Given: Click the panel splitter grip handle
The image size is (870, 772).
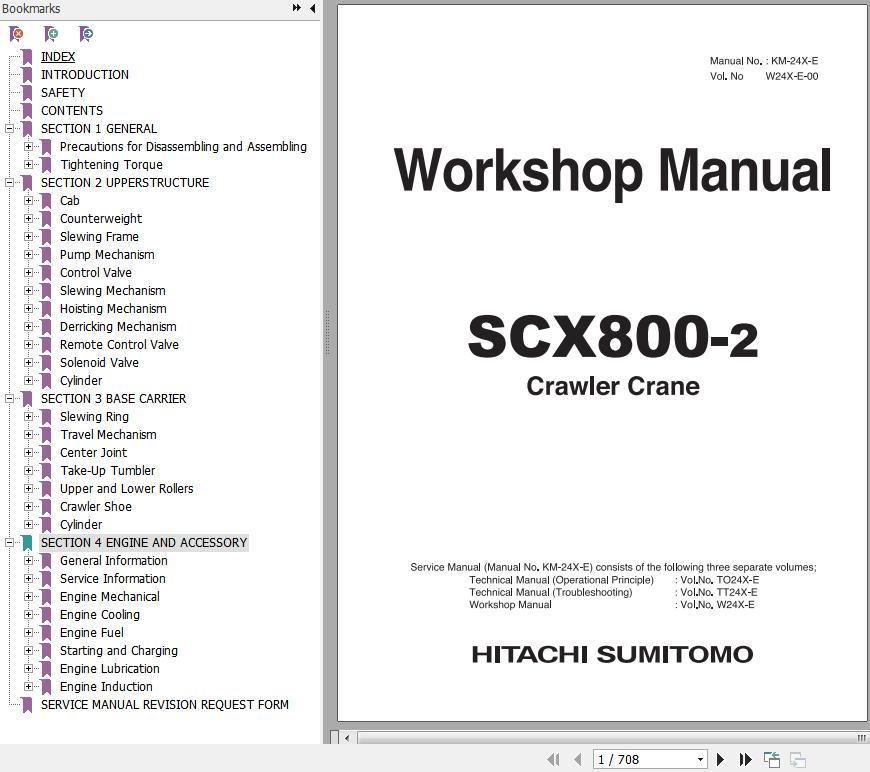Looking at the screenshot, I should click(328, 332).
